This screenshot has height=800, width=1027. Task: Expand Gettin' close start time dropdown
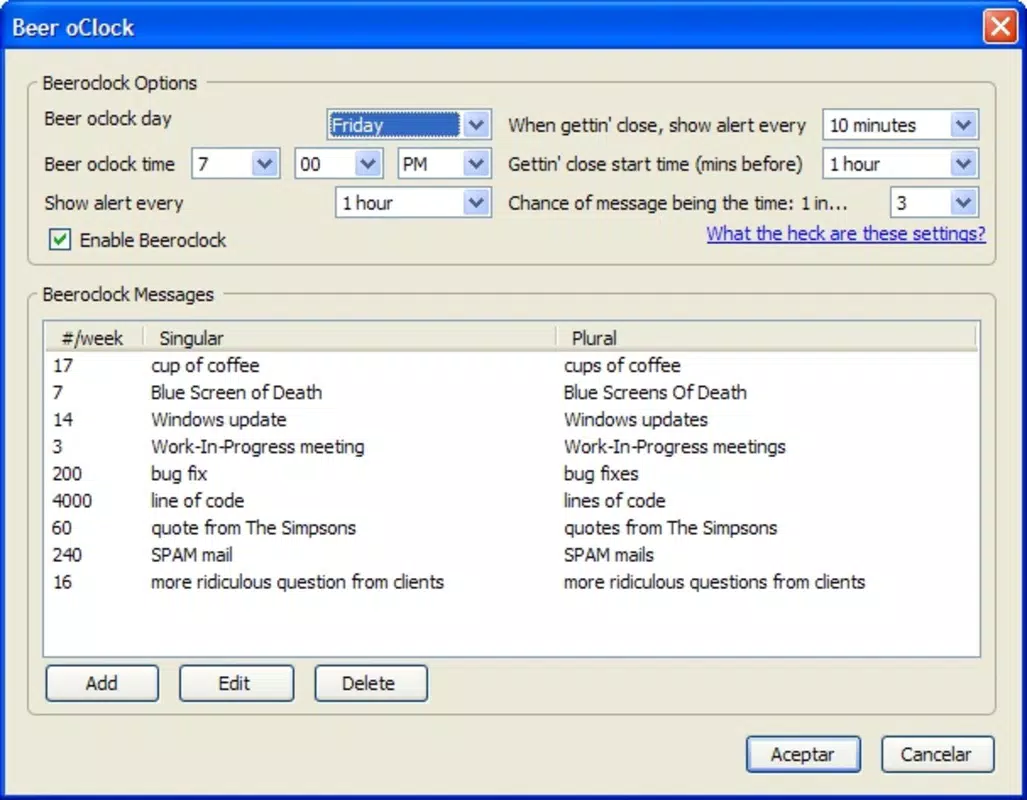coord(901,164)
